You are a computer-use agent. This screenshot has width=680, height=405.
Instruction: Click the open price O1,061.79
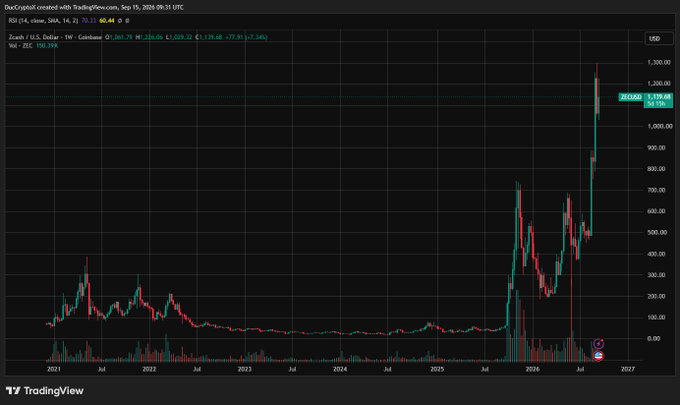[x=119, y=37]
